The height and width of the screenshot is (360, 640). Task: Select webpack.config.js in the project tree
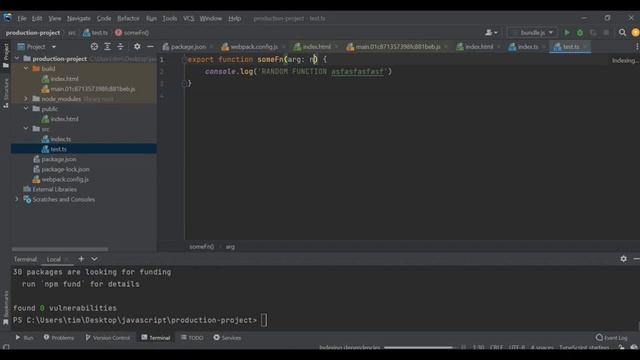[64, 179]
